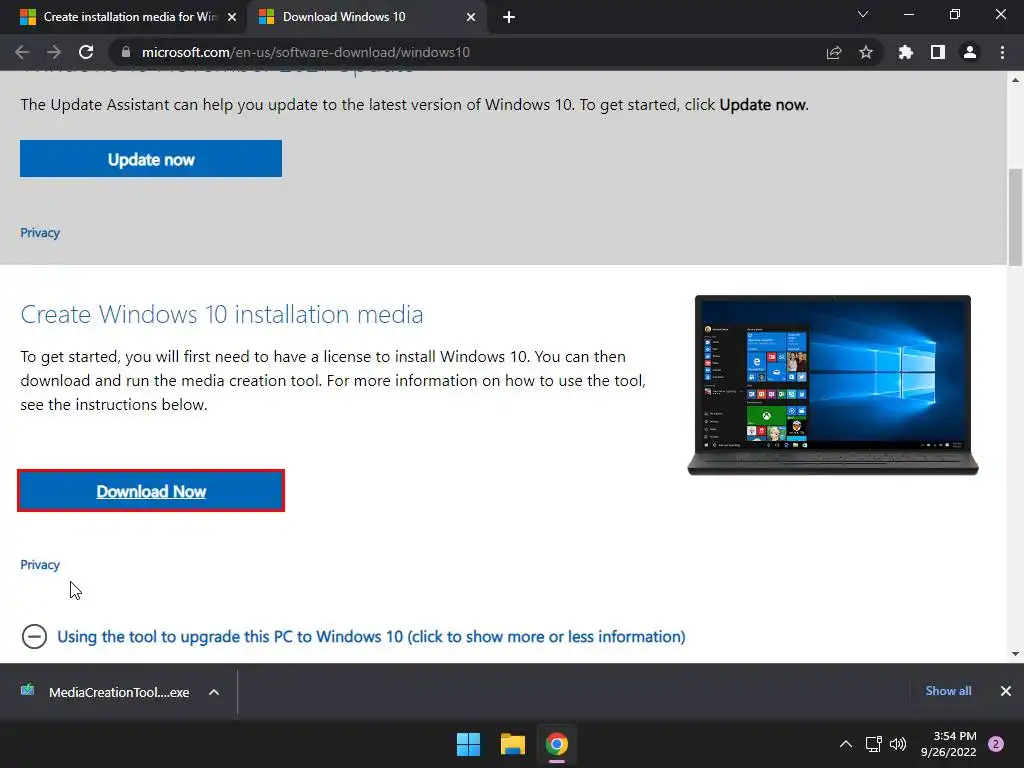Open the notification center badge
Image resolution: width=1024 pixels, height=768 pixels.
(x=996, y=744)
